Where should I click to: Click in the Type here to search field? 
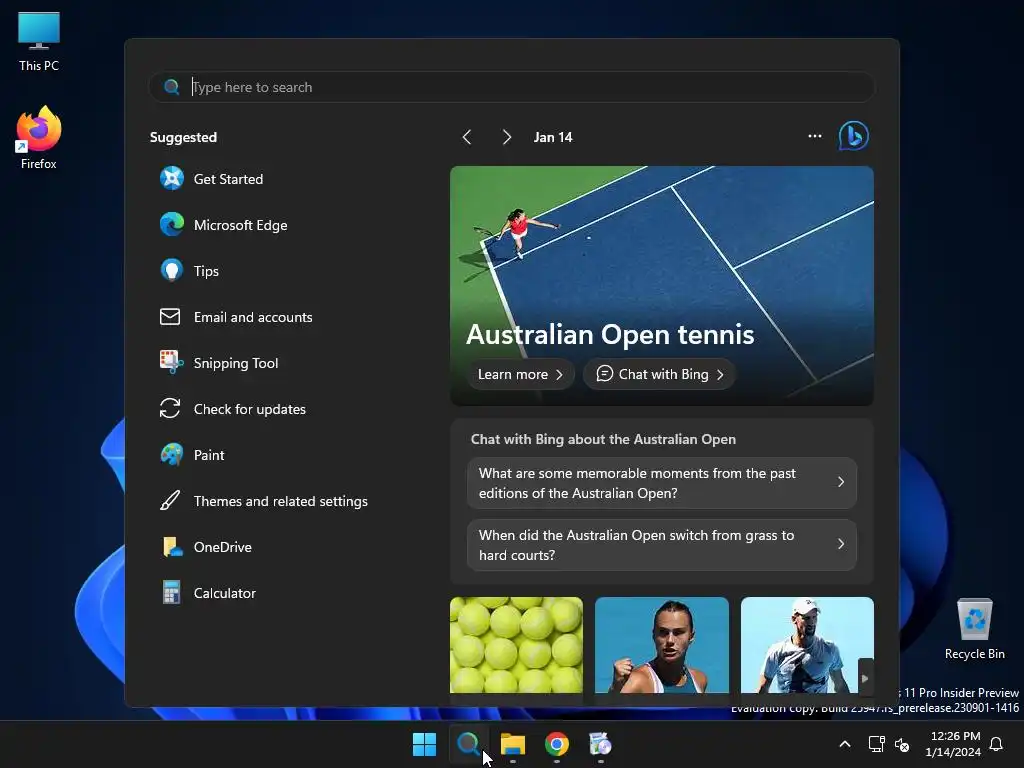coord(512,87)
